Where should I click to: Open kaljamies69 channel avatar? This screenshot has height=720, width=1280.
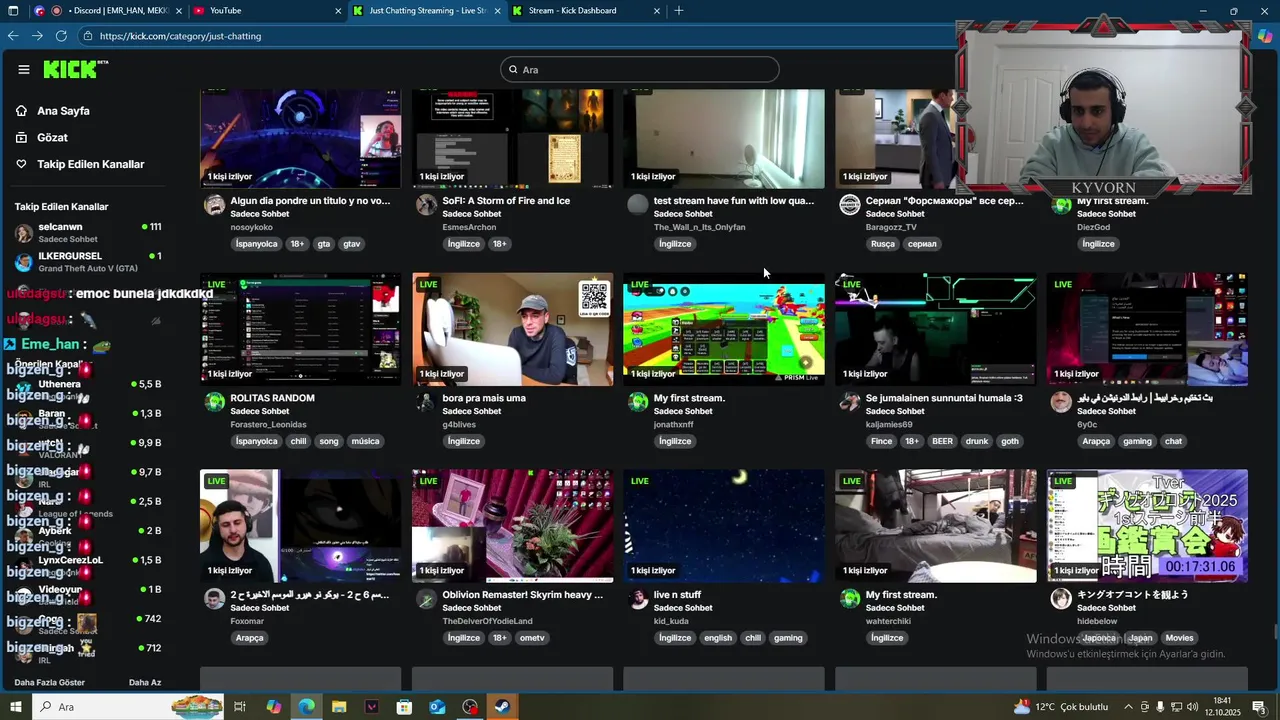(x=850, y=402)
